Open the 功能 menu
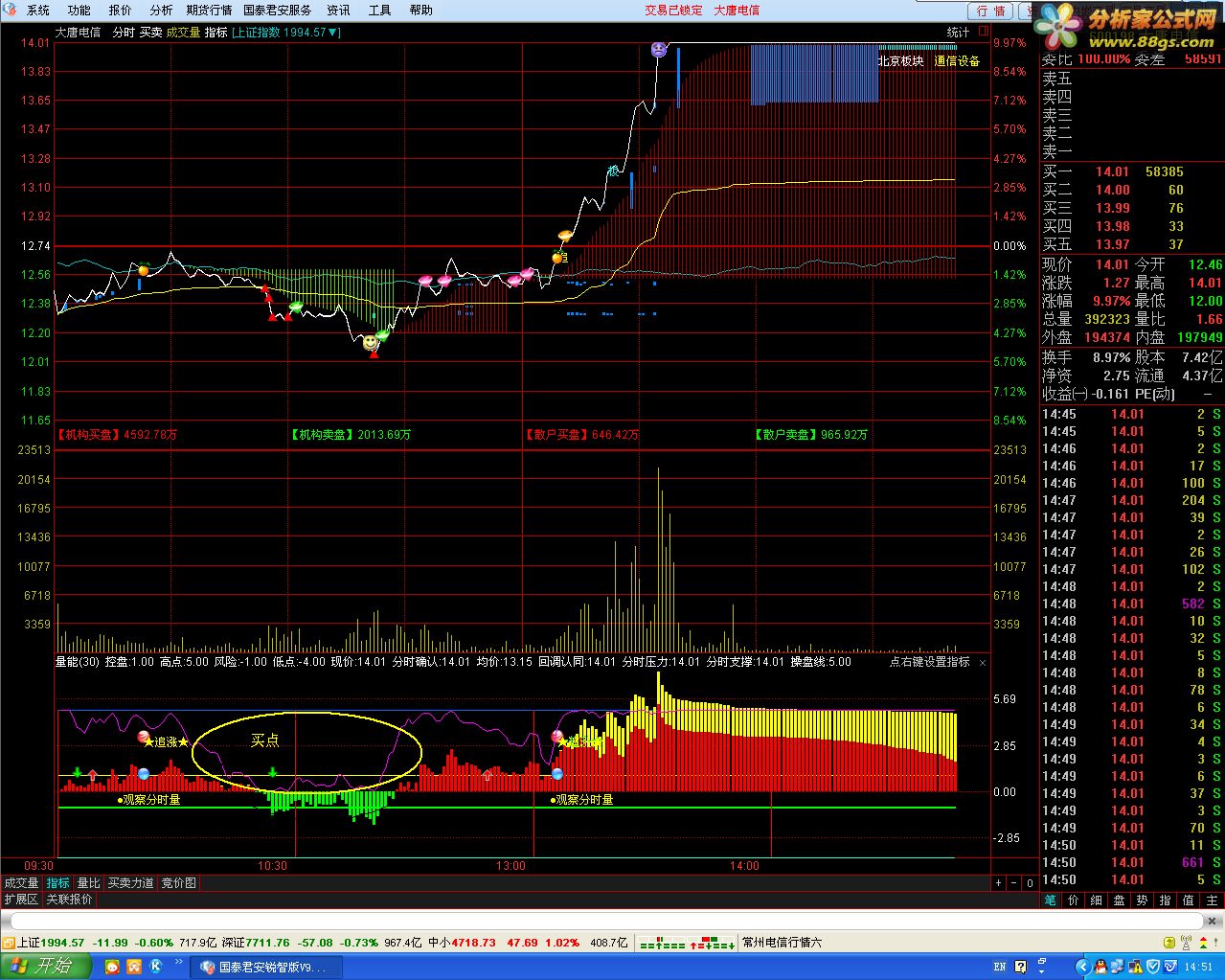 [x=79, y=10]
